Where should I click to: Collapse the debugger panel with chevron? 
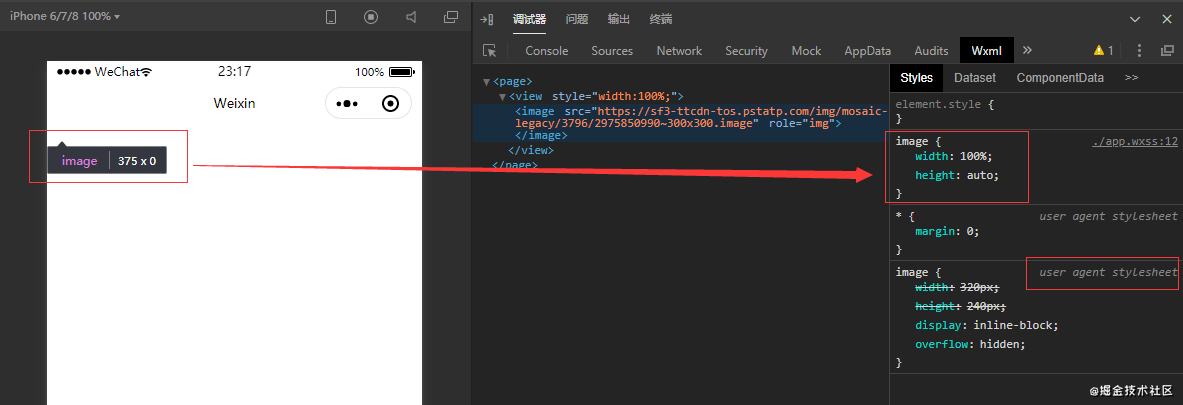1135,20
